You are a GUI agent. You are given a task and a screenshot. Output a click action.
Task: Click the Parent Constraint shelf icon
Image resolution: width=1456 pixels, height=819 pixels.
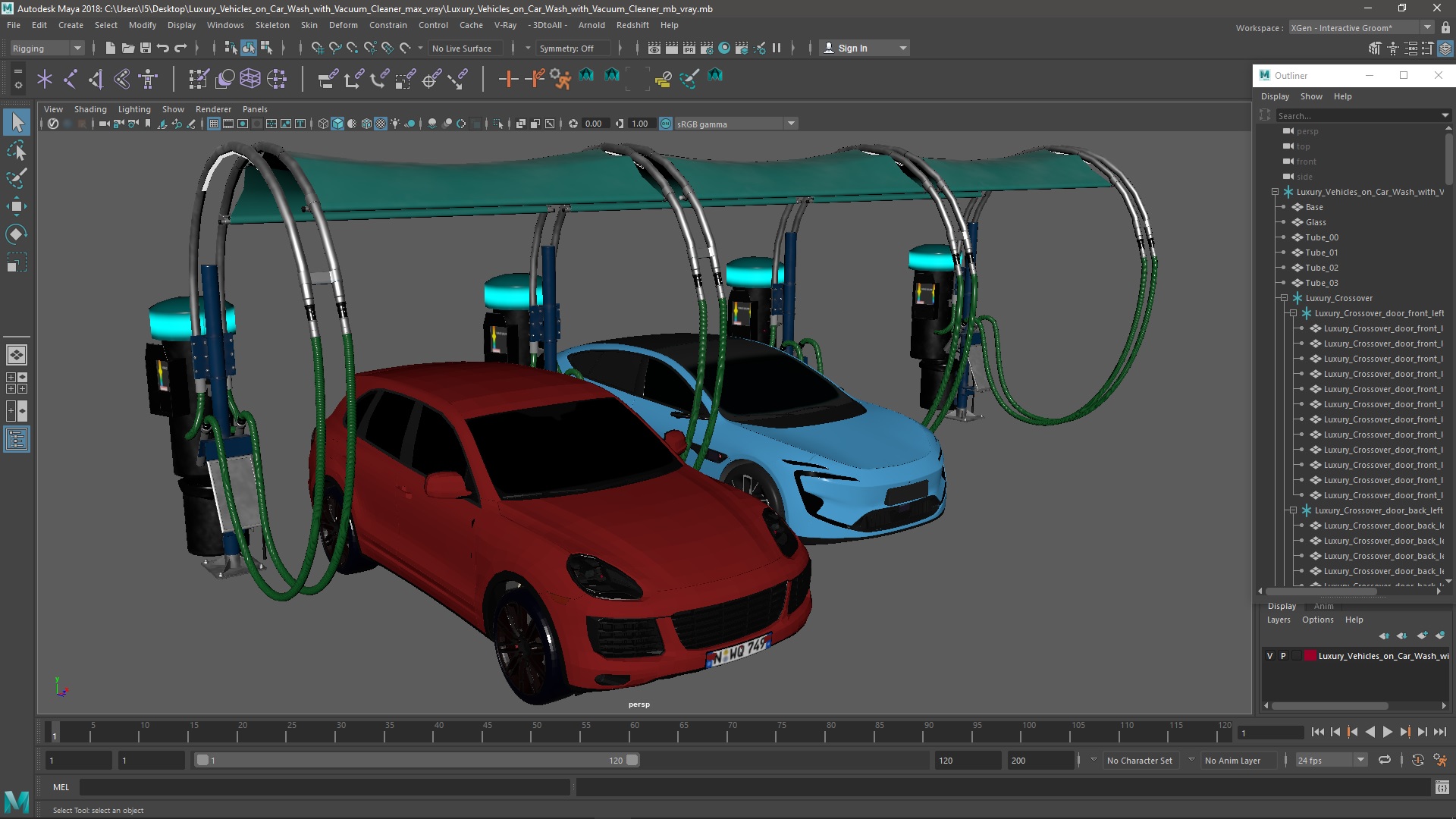tap(328, 79)
